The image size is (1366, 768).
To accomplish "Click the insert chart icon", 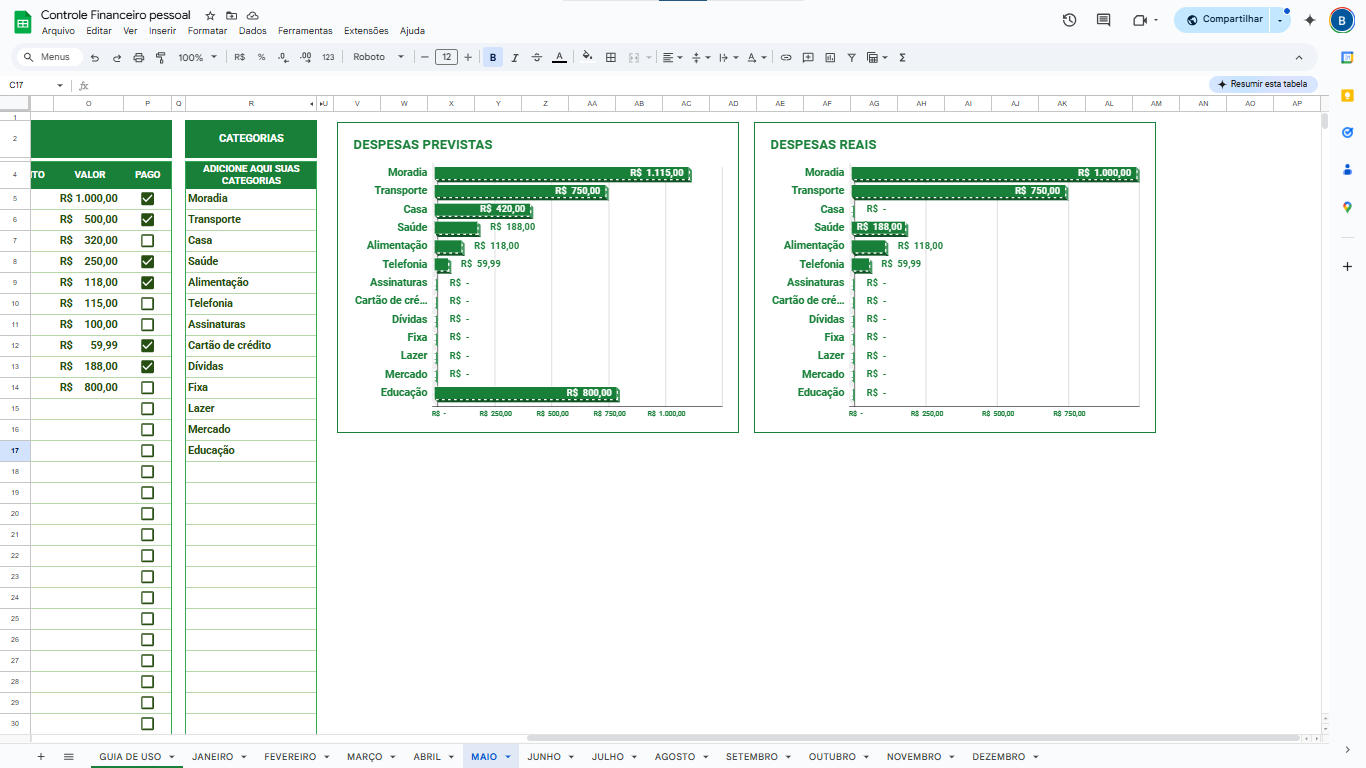I will 830,58.
